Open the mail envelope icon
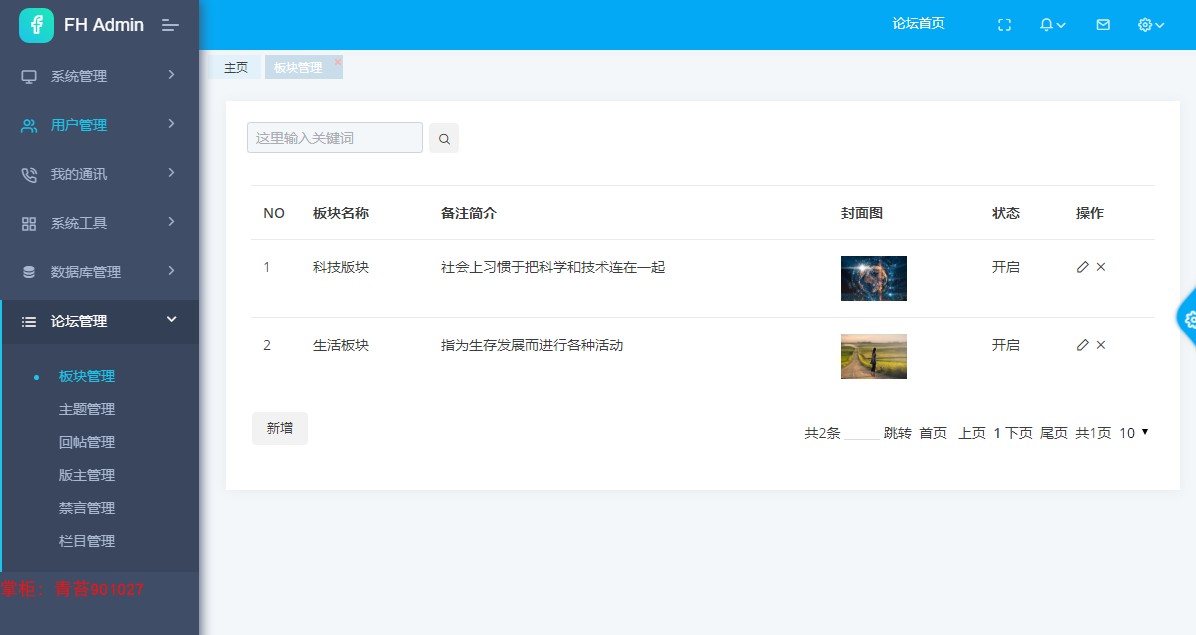Viewport: 1196px width, 635px height. (x=1103, y=25)
